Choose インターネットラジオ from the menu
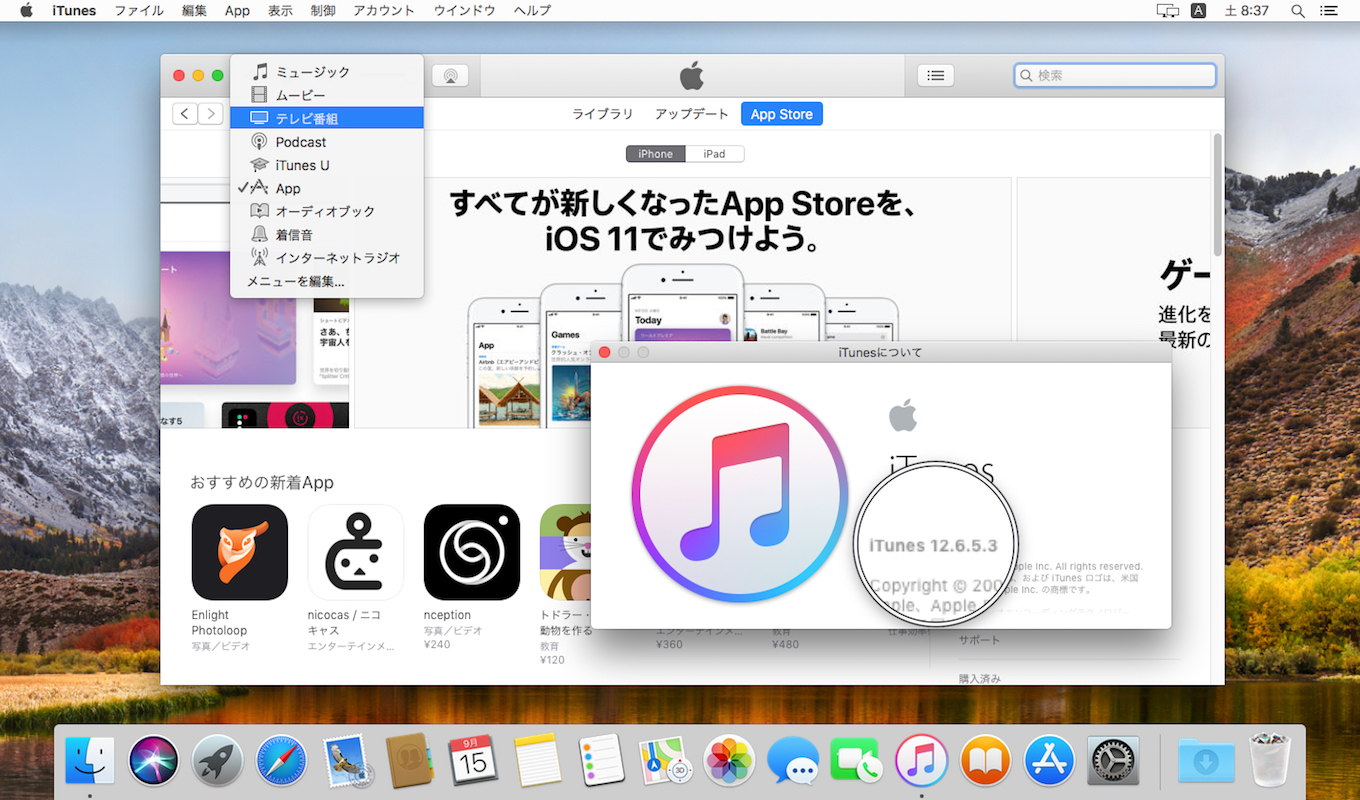 tap(327, 257)
